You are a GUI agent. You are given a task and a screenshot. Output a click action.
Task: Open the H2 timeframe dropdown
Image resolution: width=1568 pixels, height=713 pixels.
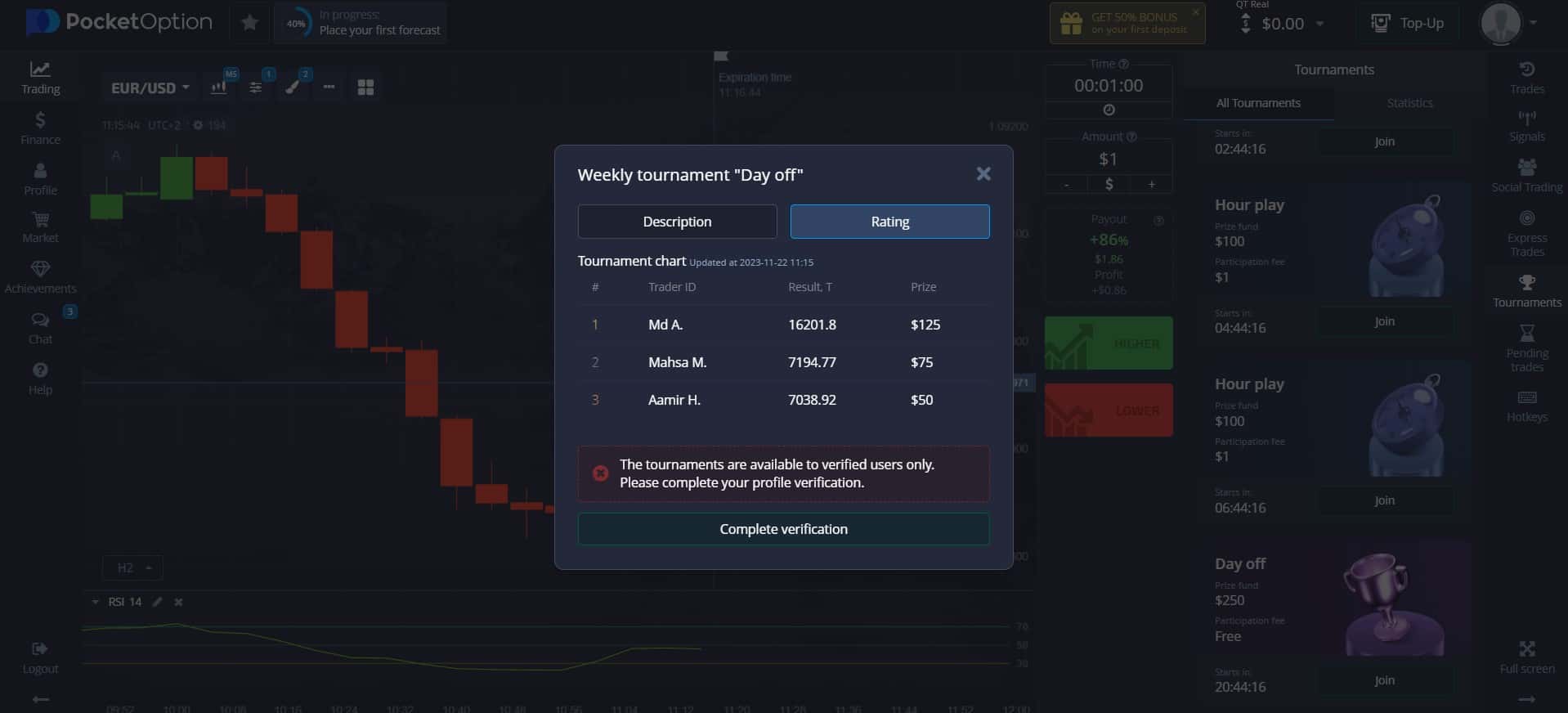point(132,567)
